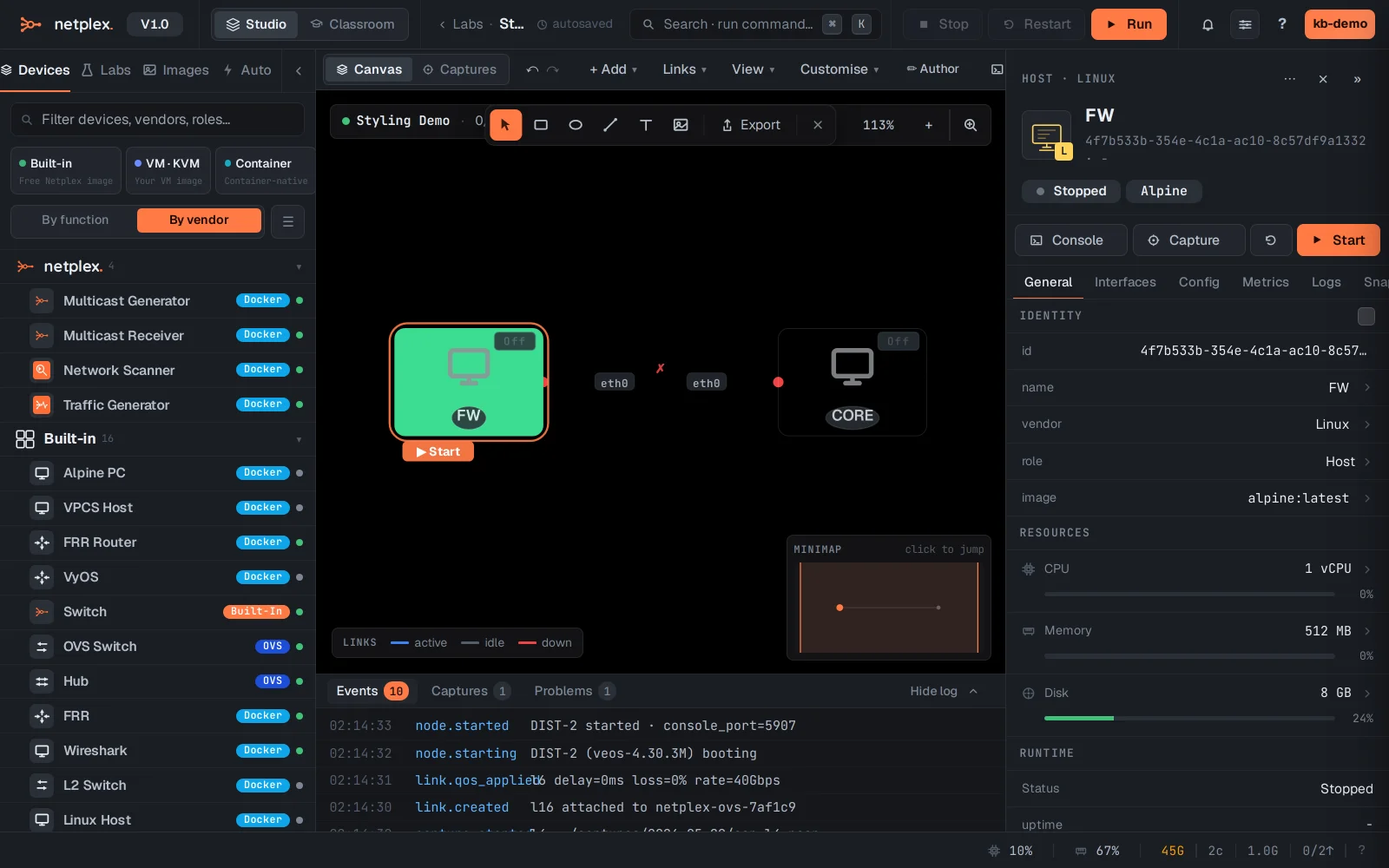Collapse the netplex vendor group
Viewport: 1389px width, 868px height.
click(299, 267)
